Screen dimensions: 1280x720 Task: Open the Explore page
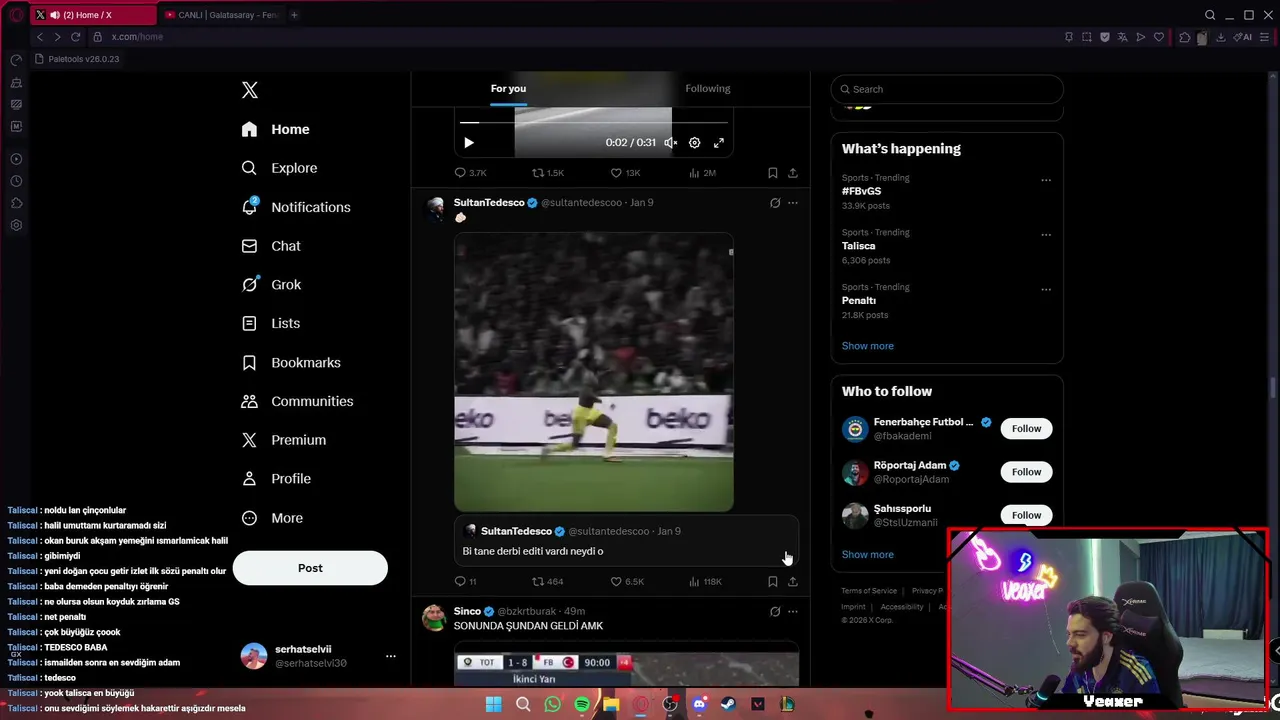click(x=279, y=168)
